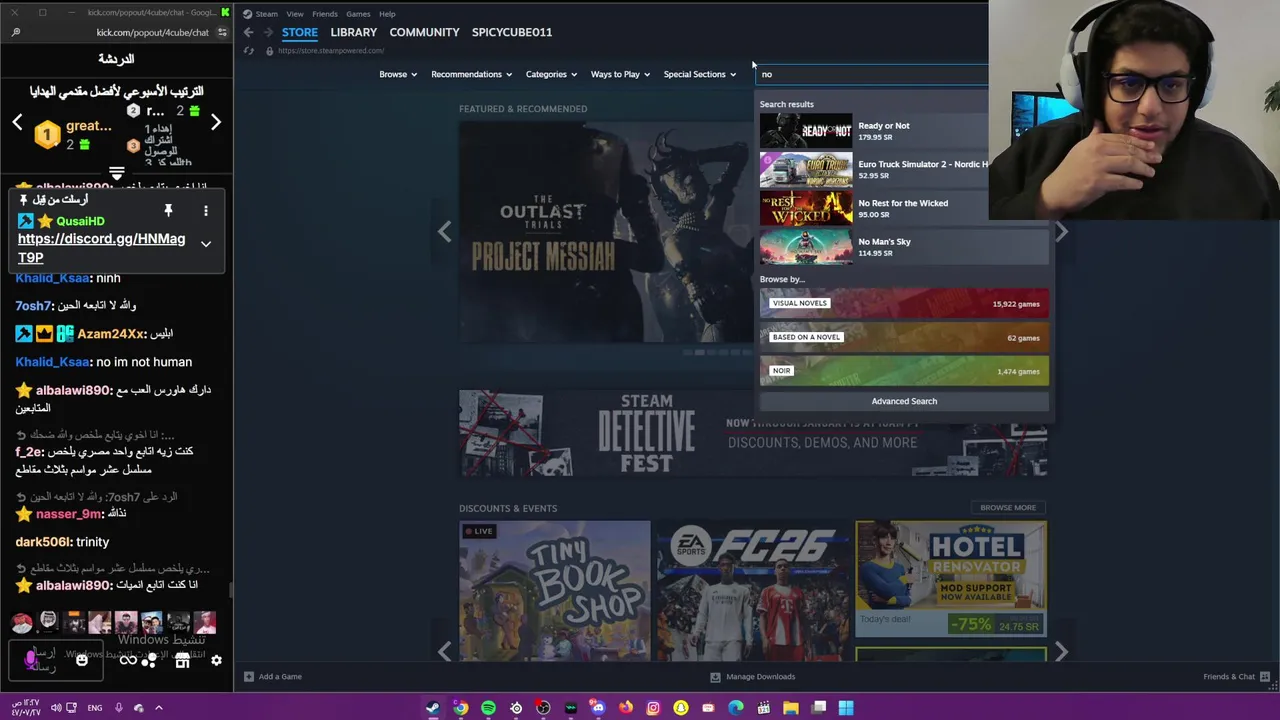Open the View menu in Steam
Viewport: 1280px width, 720px height.
295,14
